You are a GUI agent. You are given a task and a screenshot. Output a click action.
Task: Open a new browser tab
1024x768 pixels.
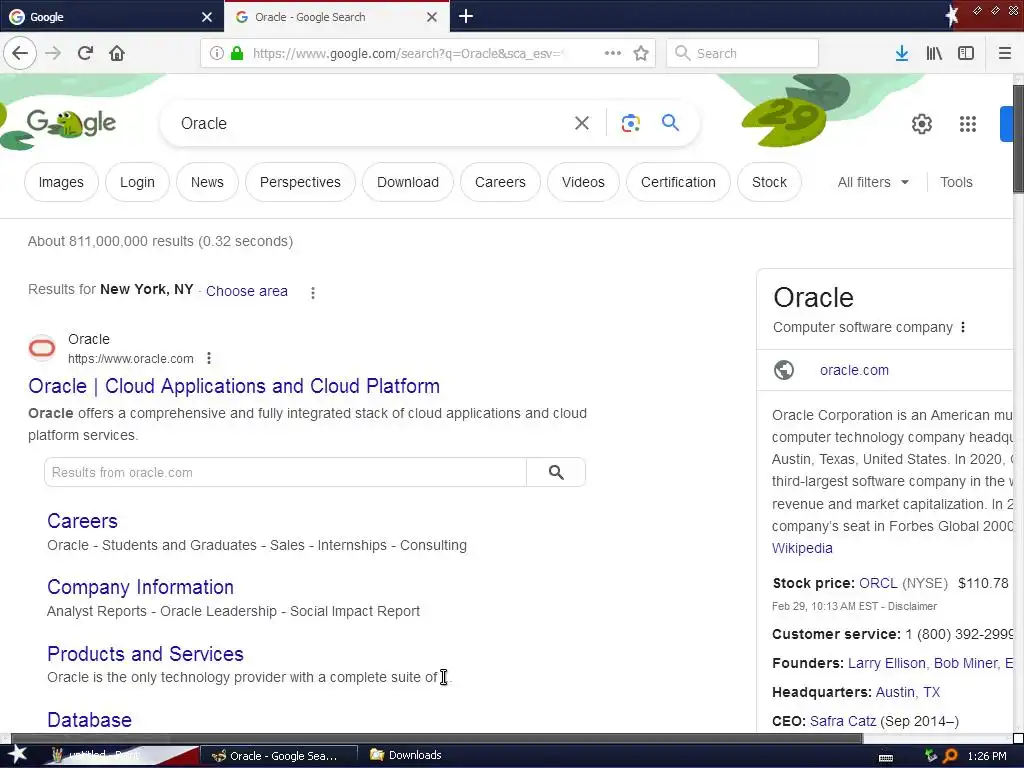pos(466,16)
